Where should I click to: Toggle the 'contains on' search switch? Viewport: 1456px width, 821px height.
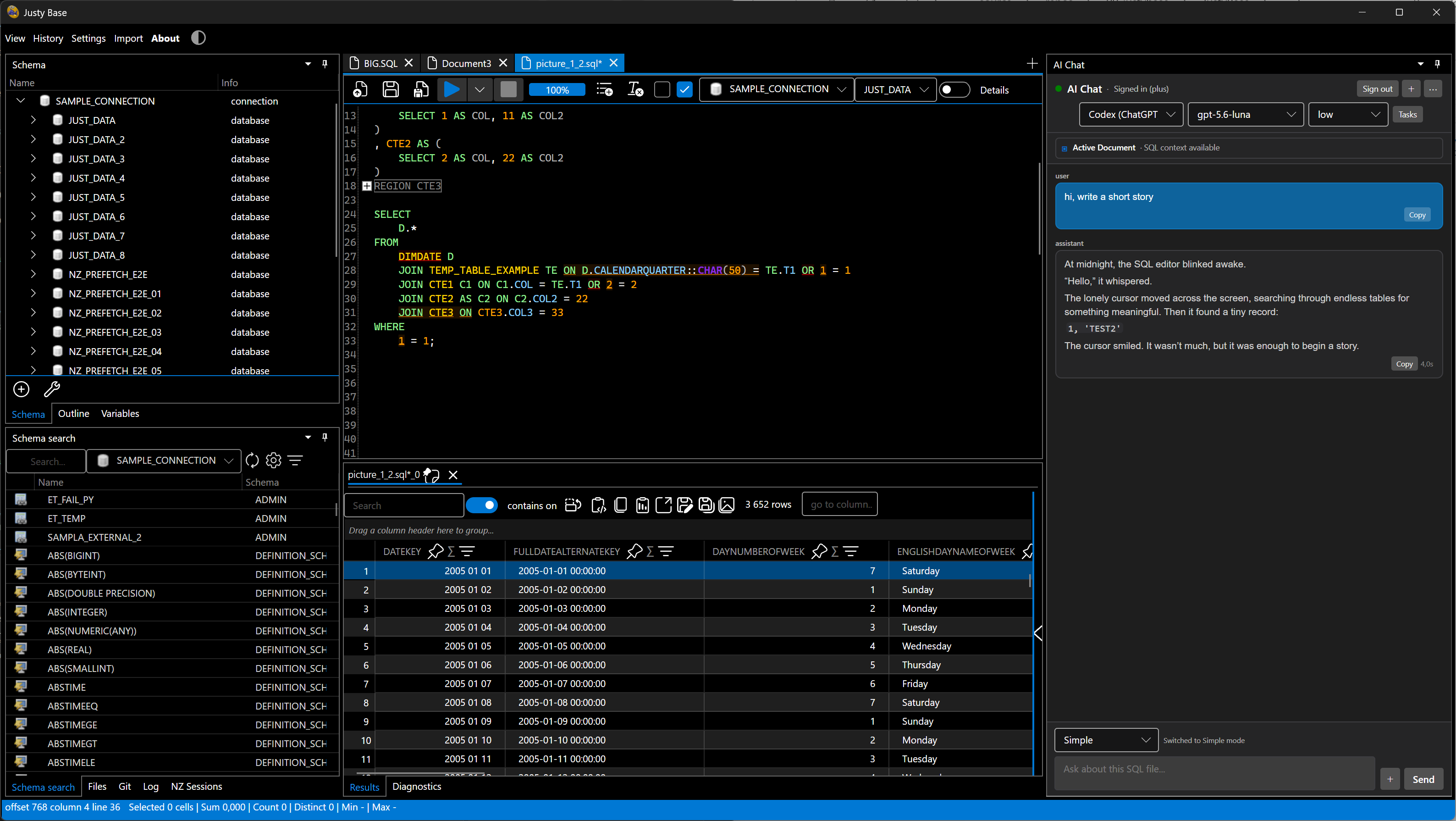click(x=481, y=505)
